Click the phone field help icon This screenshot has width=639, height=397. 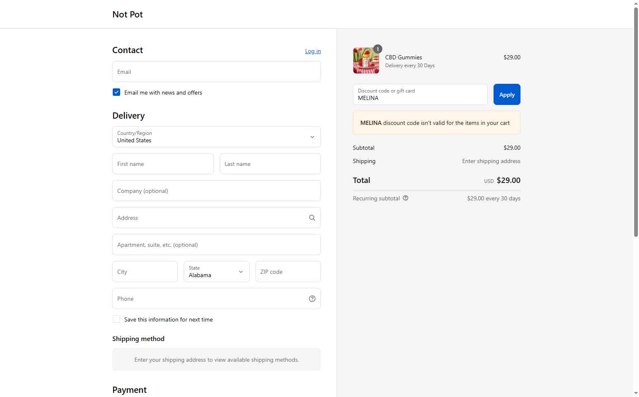[x=312, y=299]
